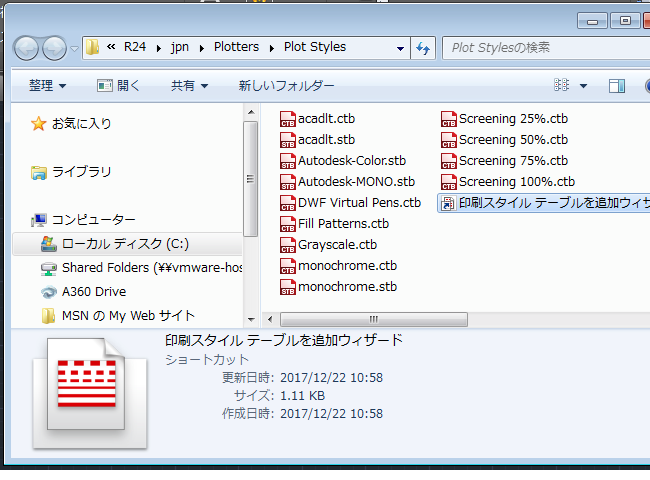Click the Refresh button beside address bar

(x=423, y=48)
